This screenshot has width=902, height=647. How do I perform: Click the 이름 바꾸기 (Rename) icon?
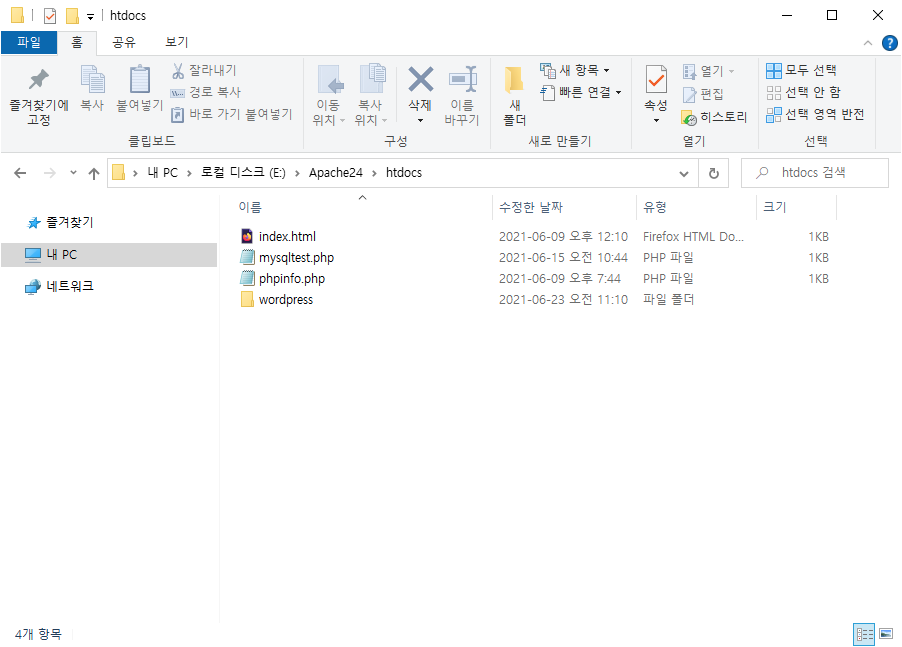[x=463, y=79]
